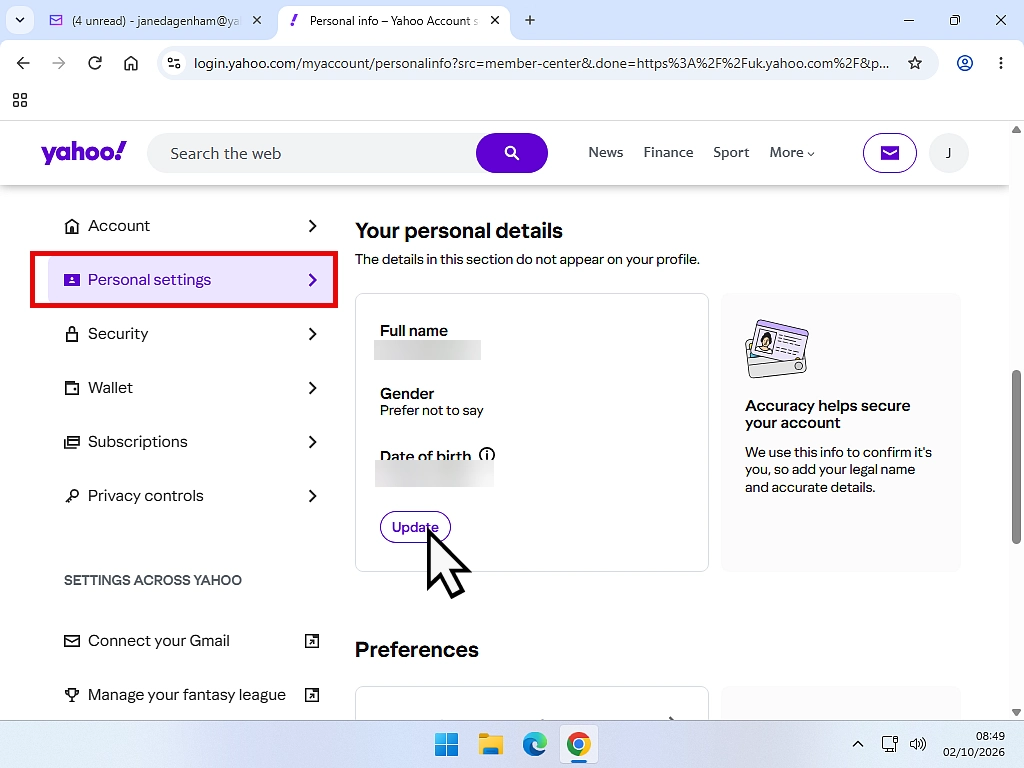The height and width of the screenshot is (768, 1024).
Task: Go to News in Yahoo header
Action: [x=605, y=152]
